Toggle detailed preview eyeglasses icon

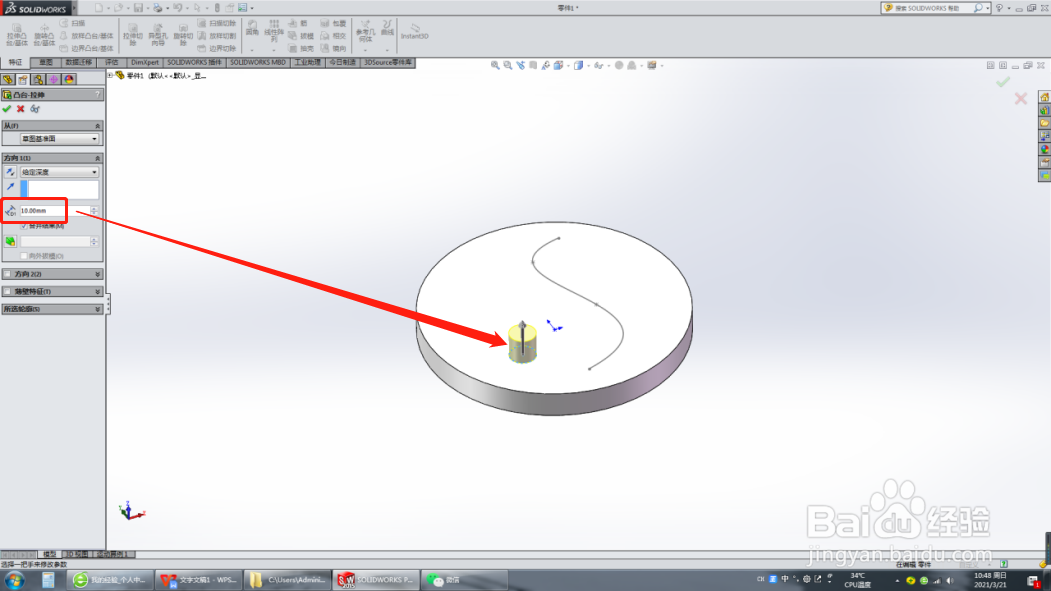[x=35, y=109]
